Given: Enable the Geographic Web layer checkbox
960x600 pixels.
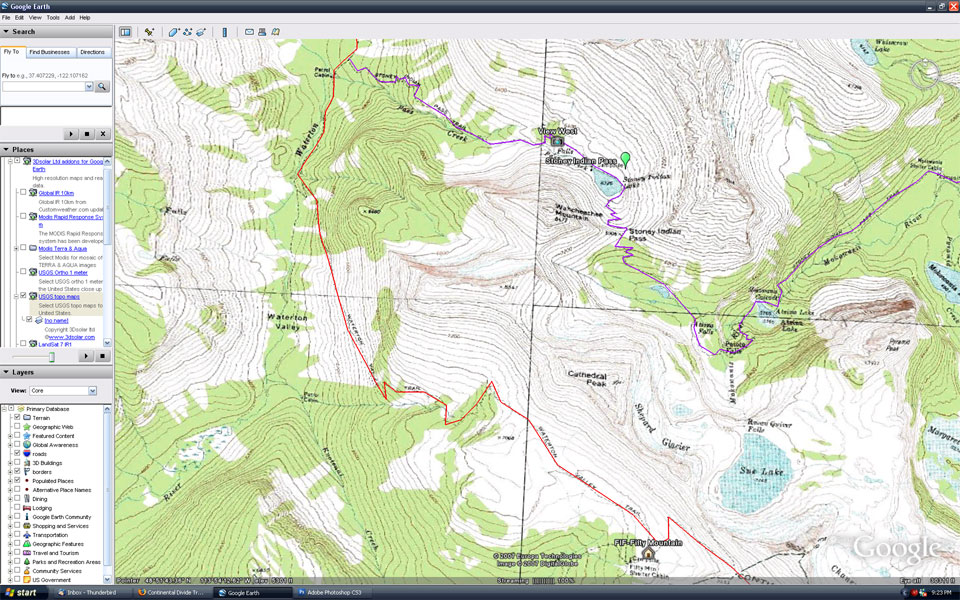Looking at the screenshot, I should tap(18, 427).
